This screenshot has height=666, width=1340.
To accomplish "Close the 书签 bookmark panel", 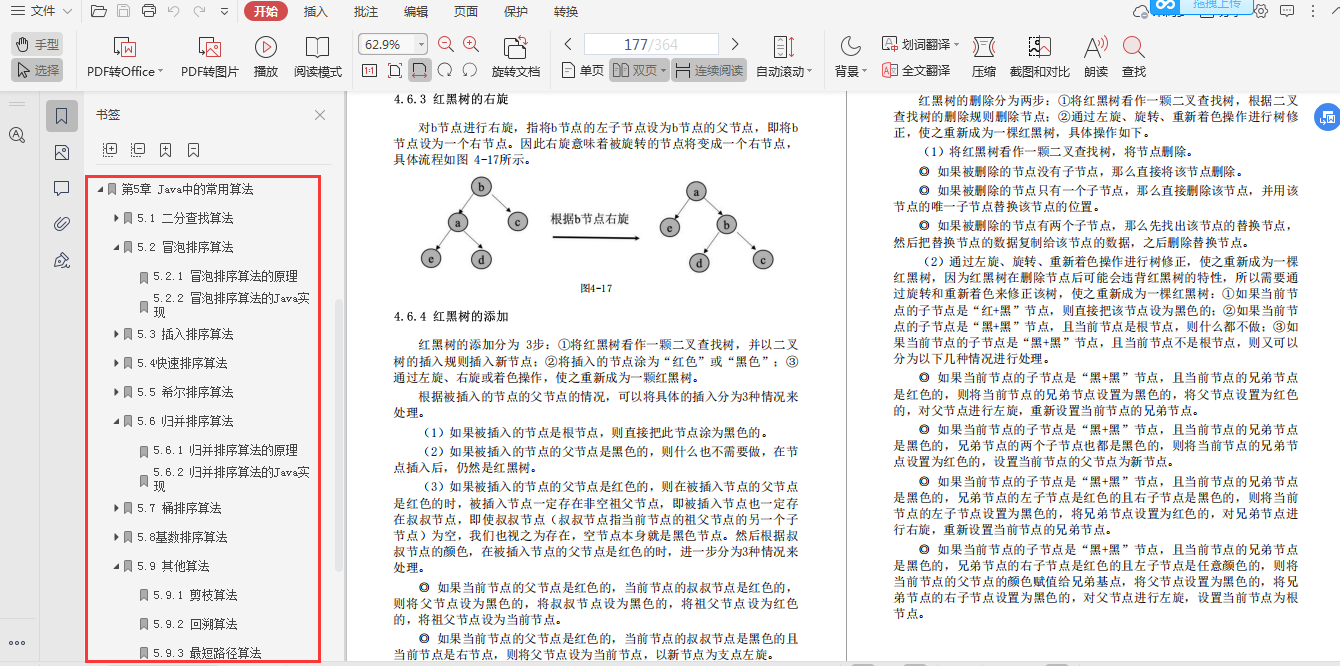I will 320,115.
